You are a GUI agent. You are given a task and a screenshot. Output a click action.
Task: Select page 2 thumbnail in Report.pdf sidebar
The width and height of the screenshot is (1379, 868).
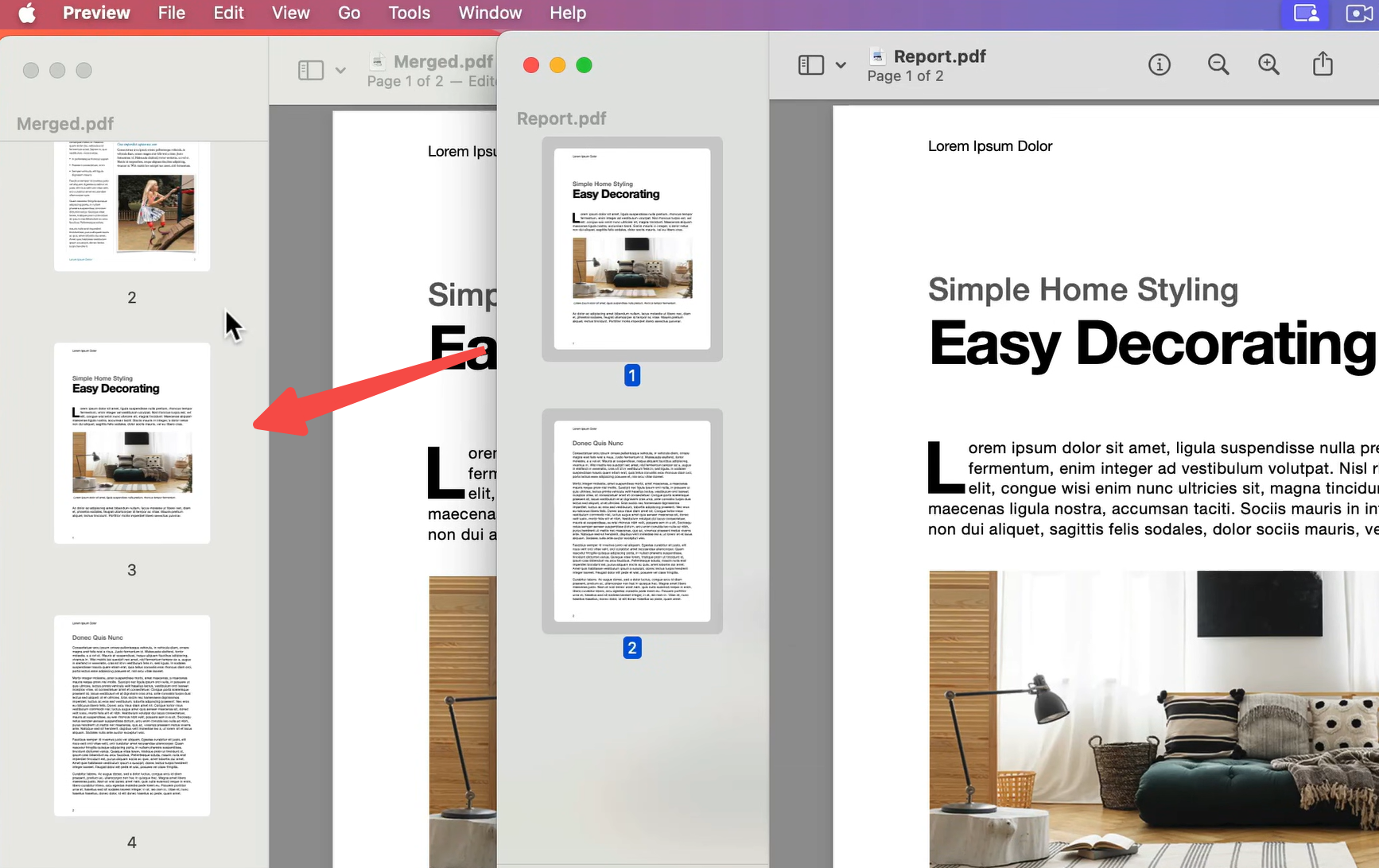(632, 521)
